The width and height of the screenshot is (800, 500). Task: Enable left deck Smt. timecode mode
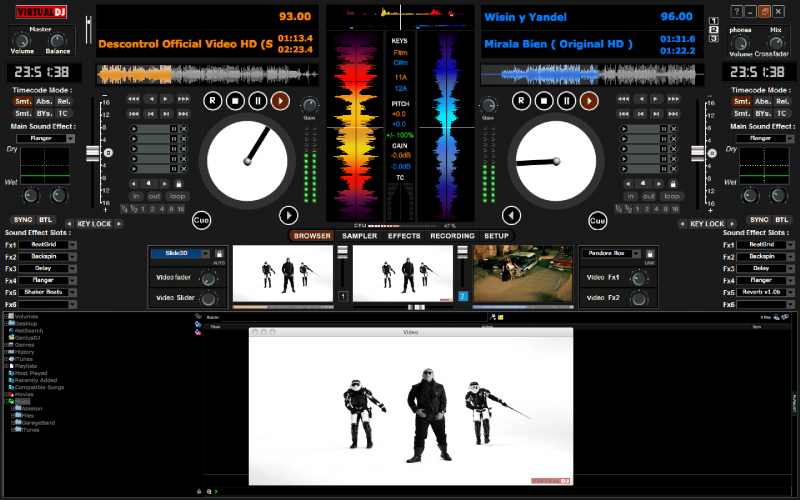(23, 102)
